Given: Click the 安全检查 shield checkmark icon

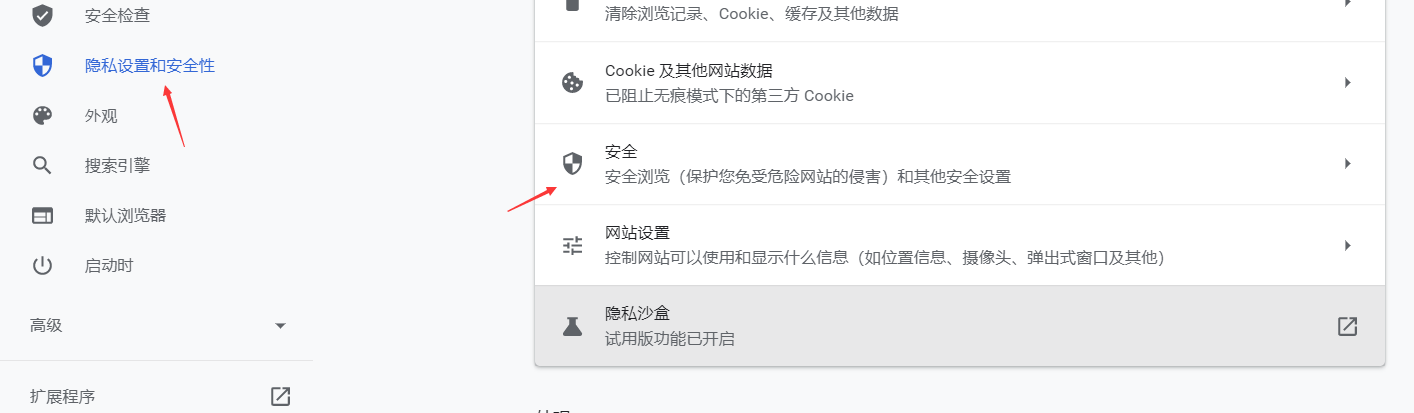Looking at the screenshot, I should (42, 16).
